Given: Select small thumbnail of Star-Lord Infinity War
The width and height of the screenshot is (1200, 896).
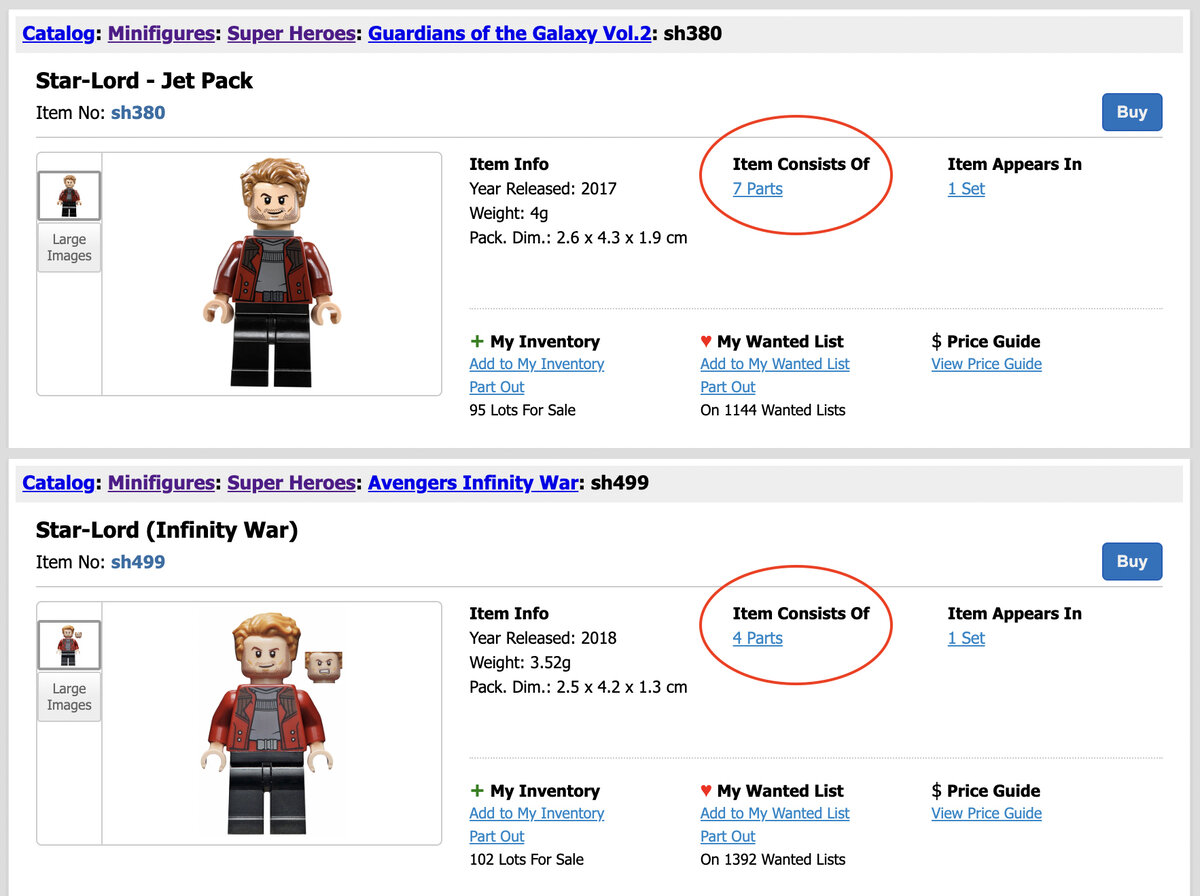Looking at the screenshot, I should pyautogui.click(x=69, y=645).
